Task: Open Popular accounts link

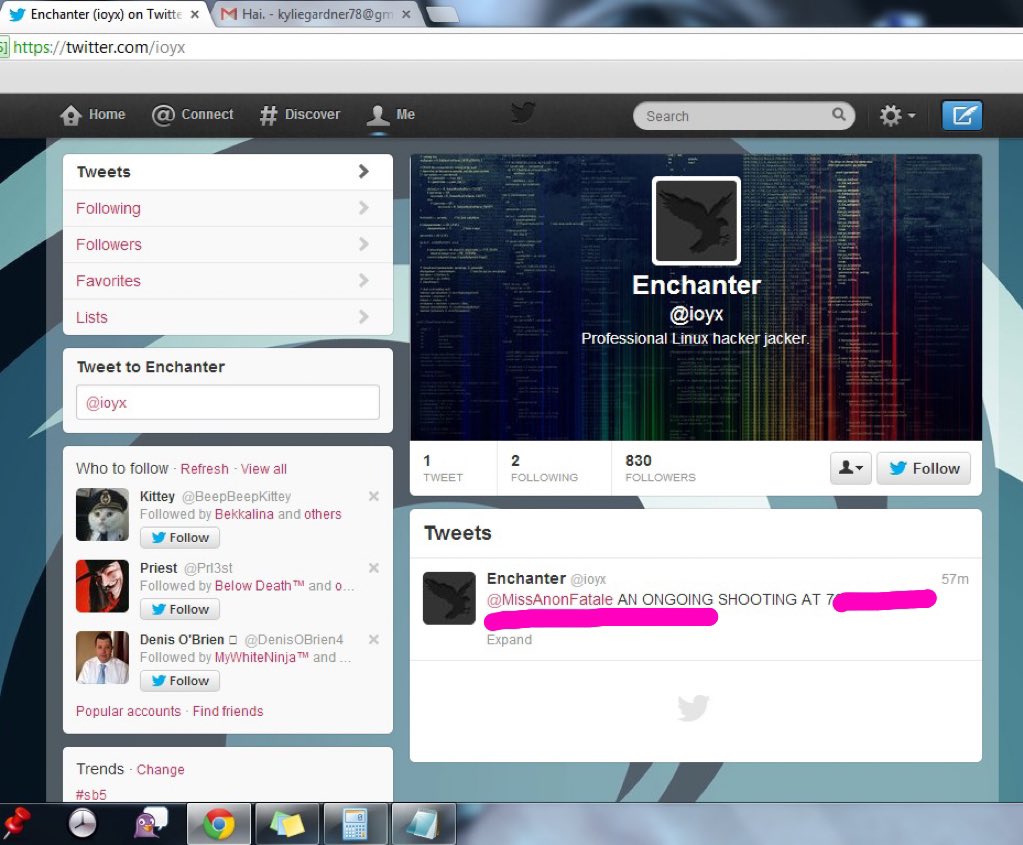Action: pos(129,711)
